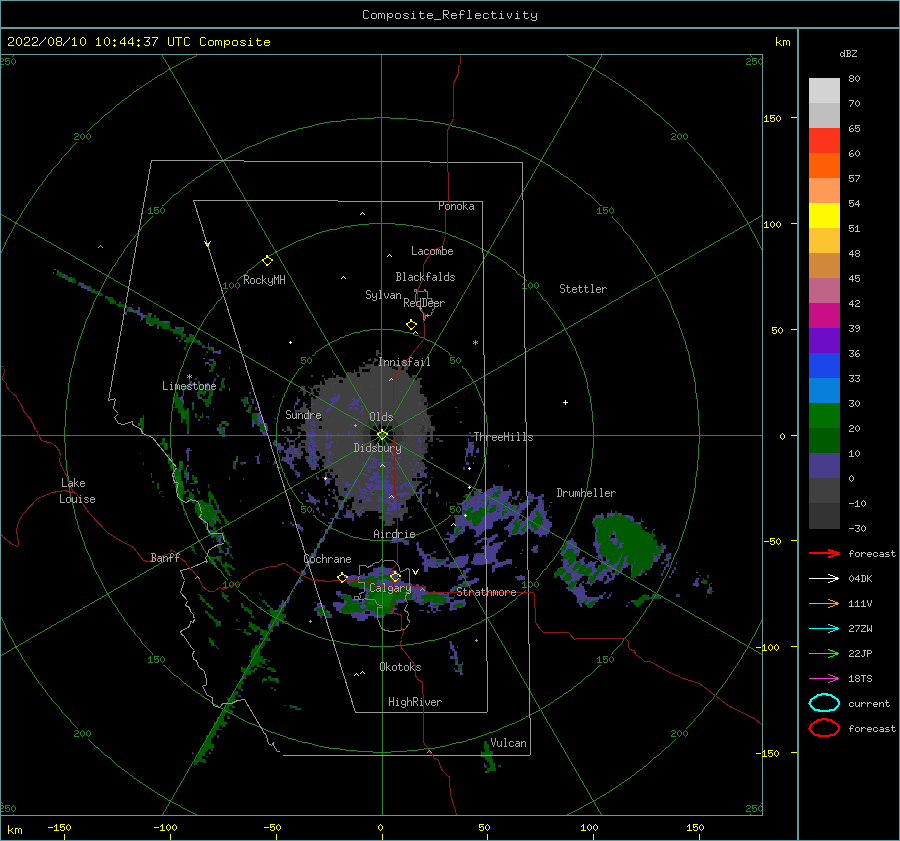Pick the bright yellow swatch in dBZ legend
Screen dimensions: 900x841
[824, 215]
